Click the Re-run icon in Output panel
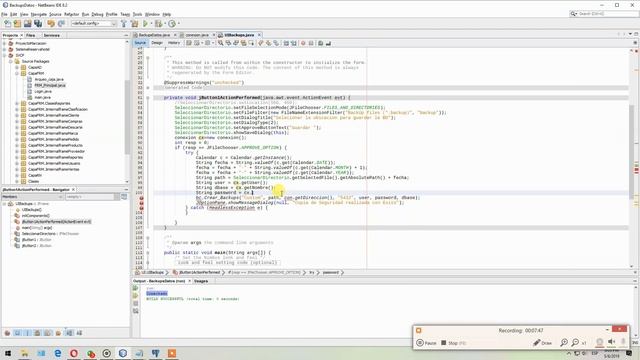The width and height of the screenshot is (640, 360). (136, 288)
